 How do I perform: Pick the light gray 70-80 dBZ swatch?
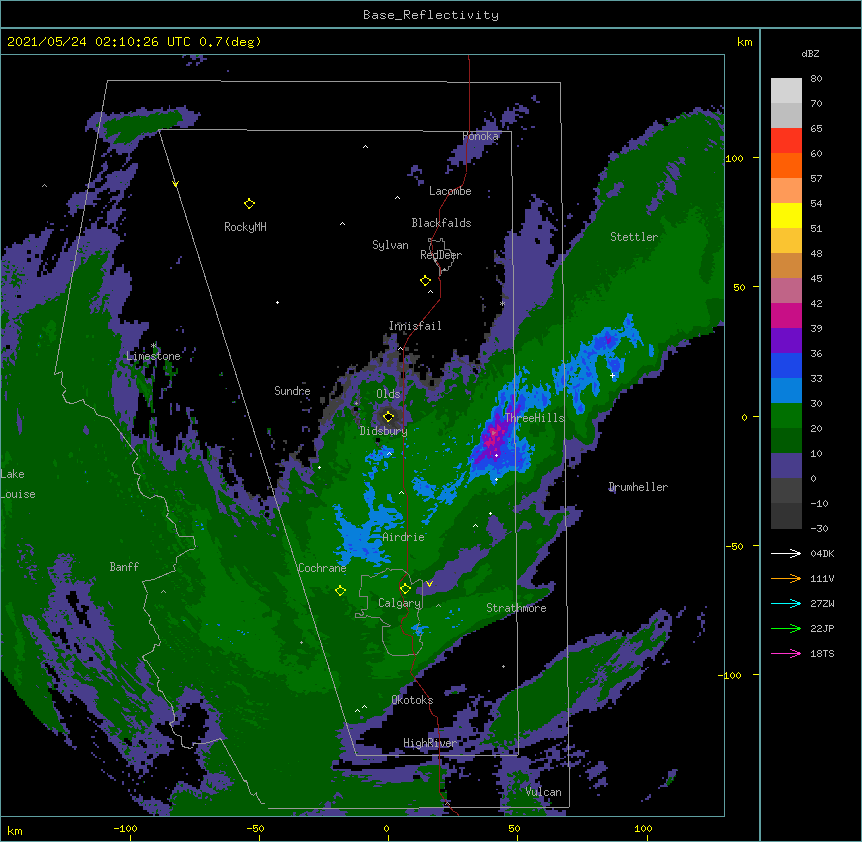(786, 91)
